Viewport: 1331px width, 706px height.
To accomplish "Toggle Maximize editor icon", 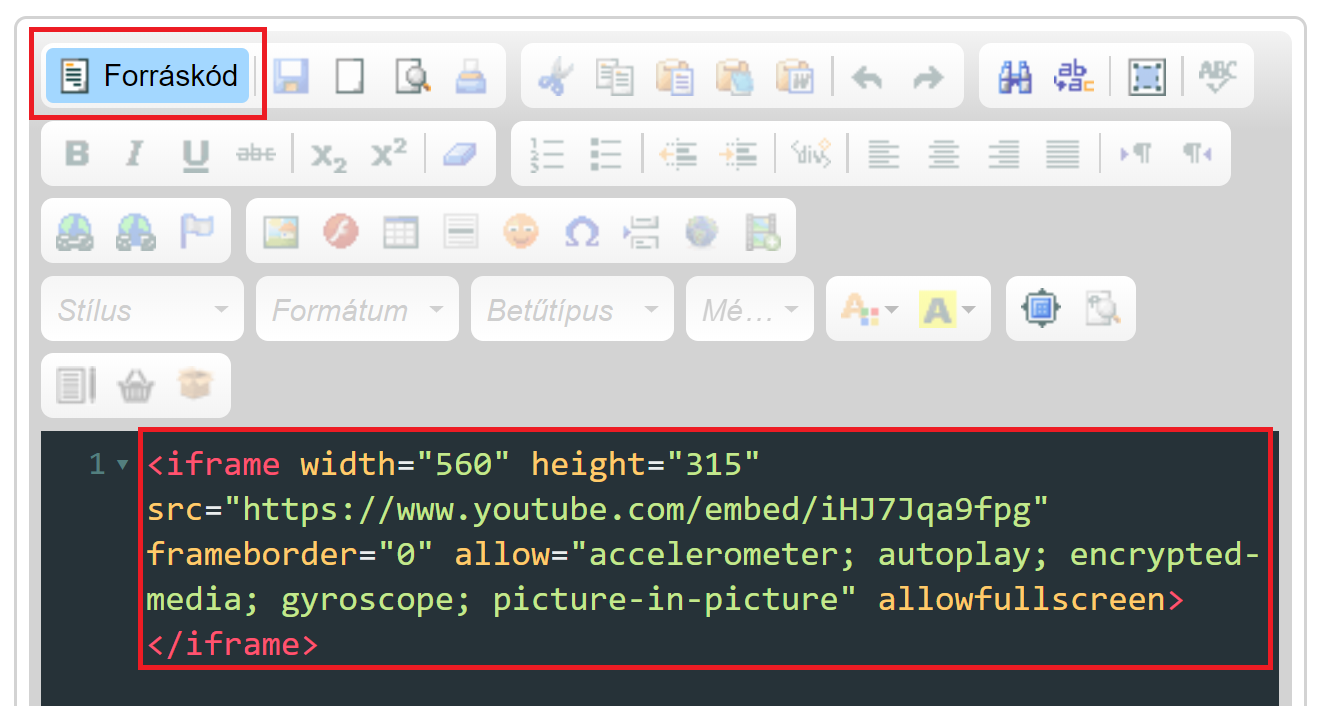I will 1041,309.
